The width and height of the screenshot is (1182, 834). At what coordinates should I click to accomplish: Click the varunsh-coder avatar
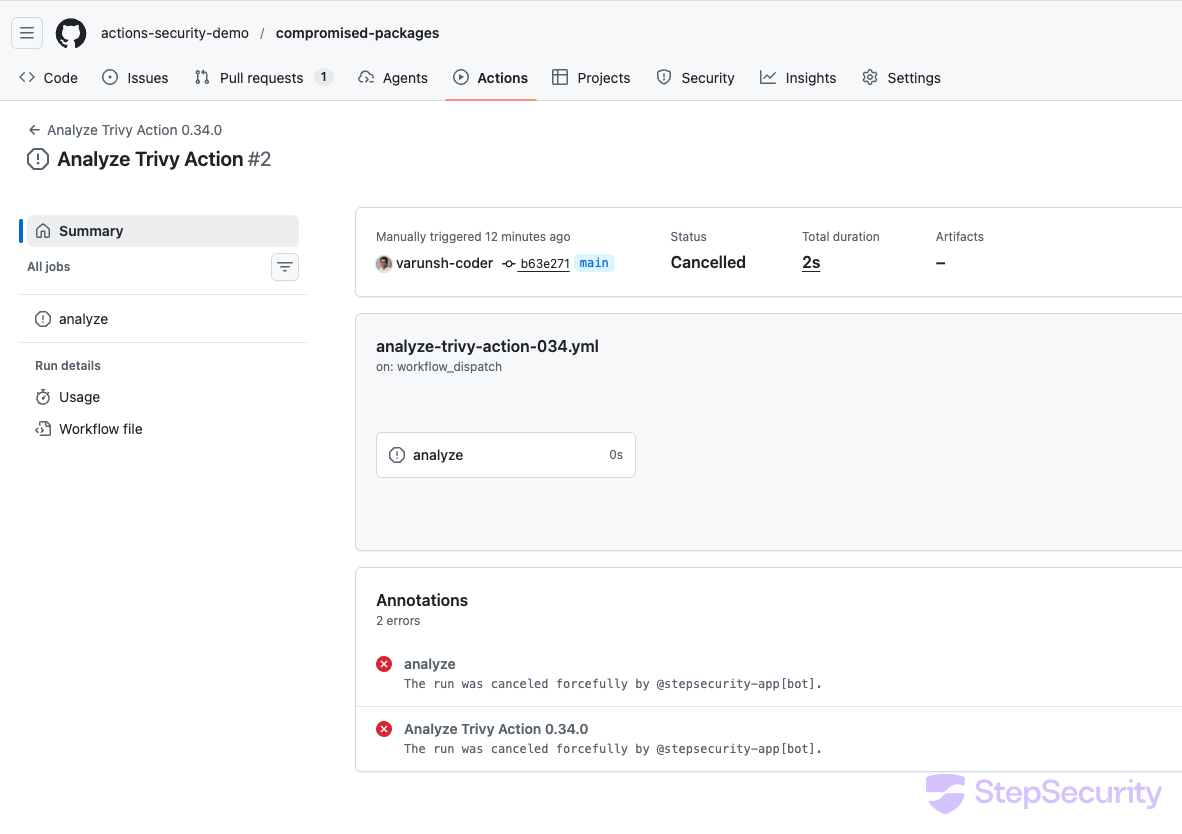click(384, 263)
